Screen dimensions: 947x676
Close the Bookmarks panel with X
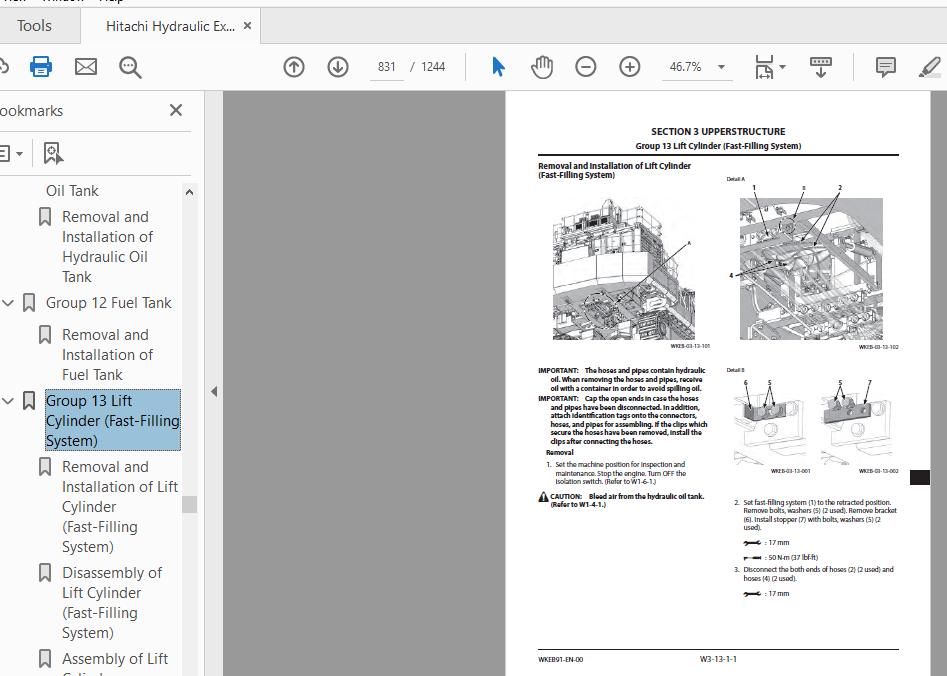tap(176, 111)
